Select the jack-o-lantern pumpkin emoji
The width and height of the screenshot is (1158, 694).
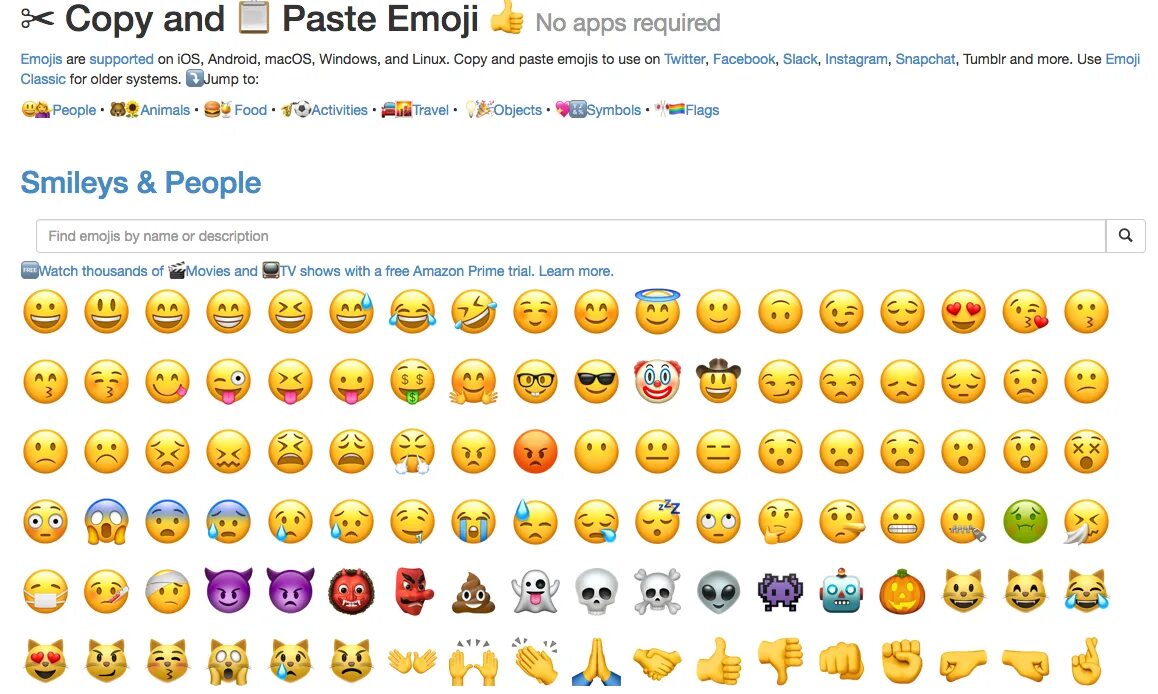coord(902,591)
